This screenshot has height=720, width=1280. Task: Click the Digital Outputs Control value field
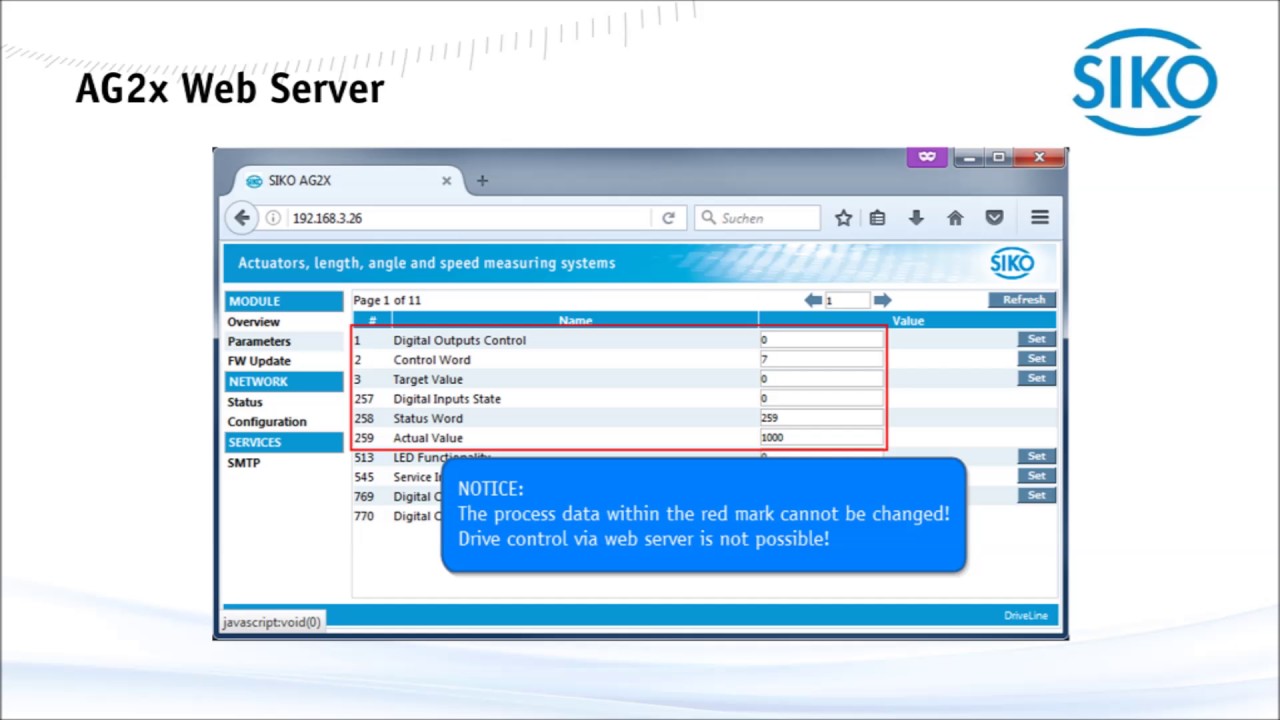[x=821, y=340]
